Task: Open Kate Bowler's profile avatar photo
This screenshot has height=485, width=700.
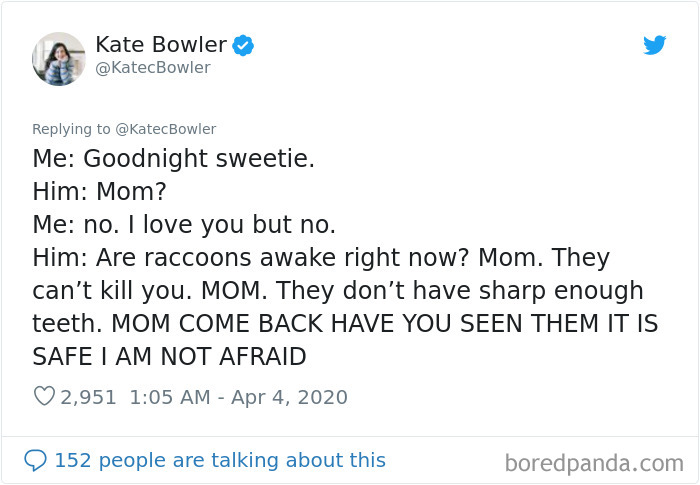Action: coord(58,58)
